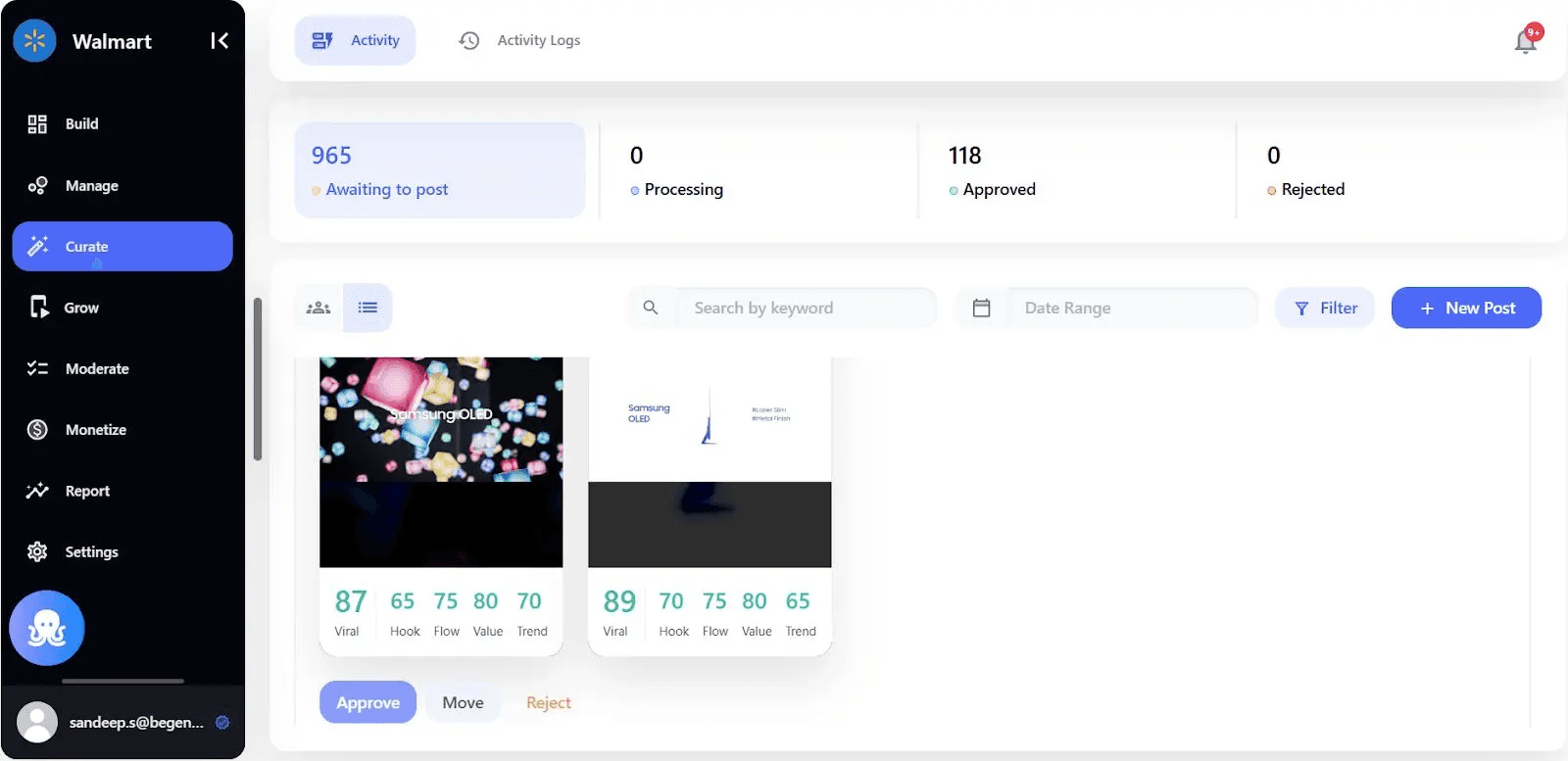The width and height of the screenshot is (1568, 761).
Task: Open the Date Range picker field
Action: [x=1132, y=308]
